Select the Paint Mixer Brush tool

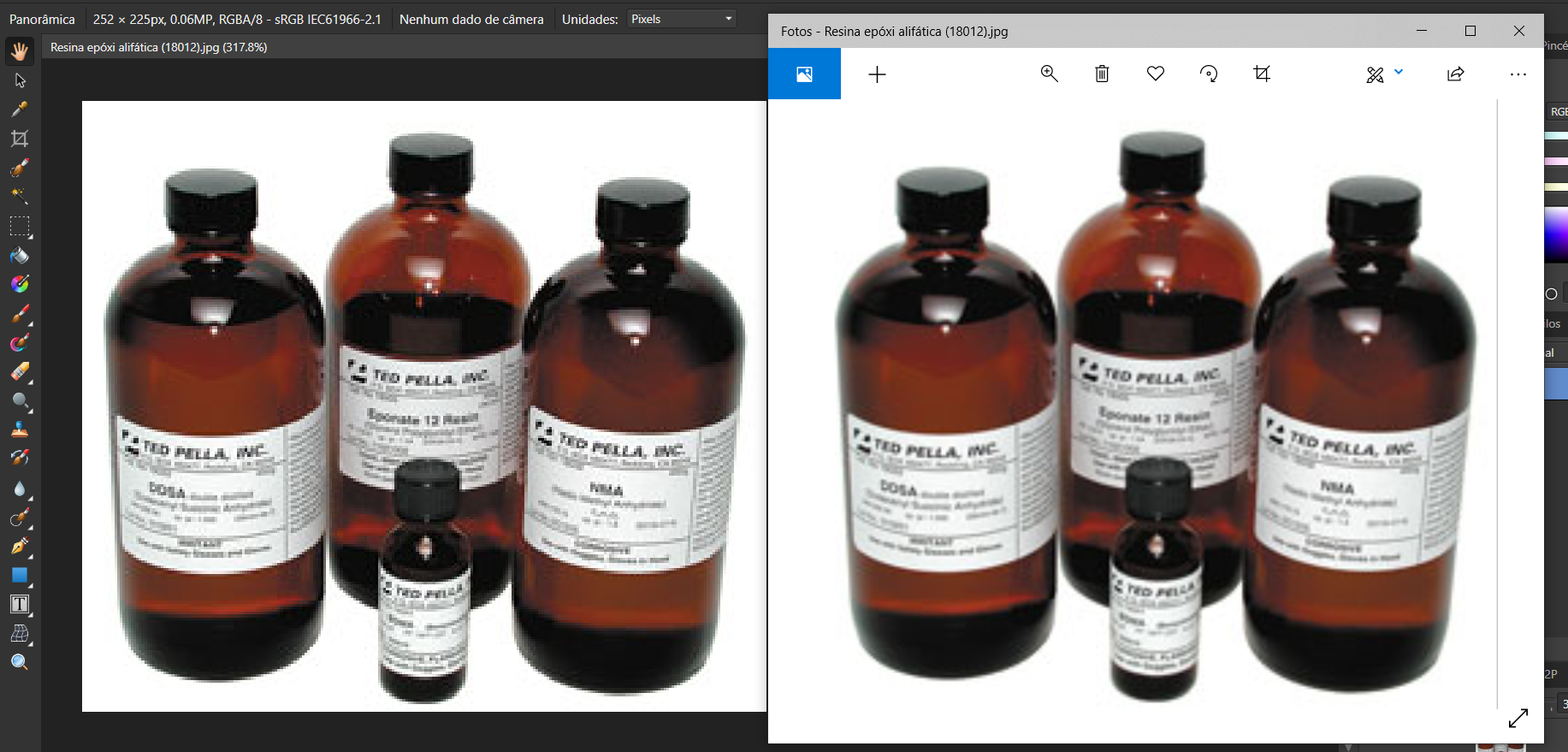click(x=20, y=343)
